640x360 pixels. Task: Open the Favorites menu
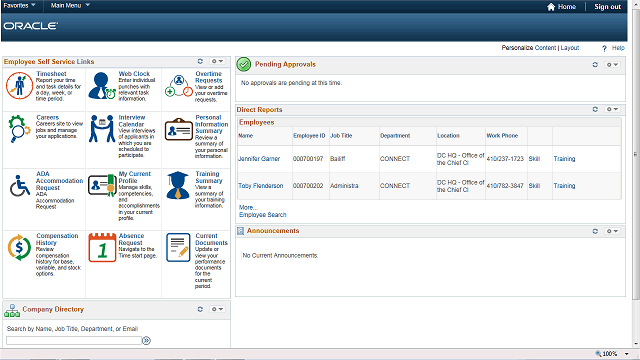pyautogui.click(x=19, y=5)
